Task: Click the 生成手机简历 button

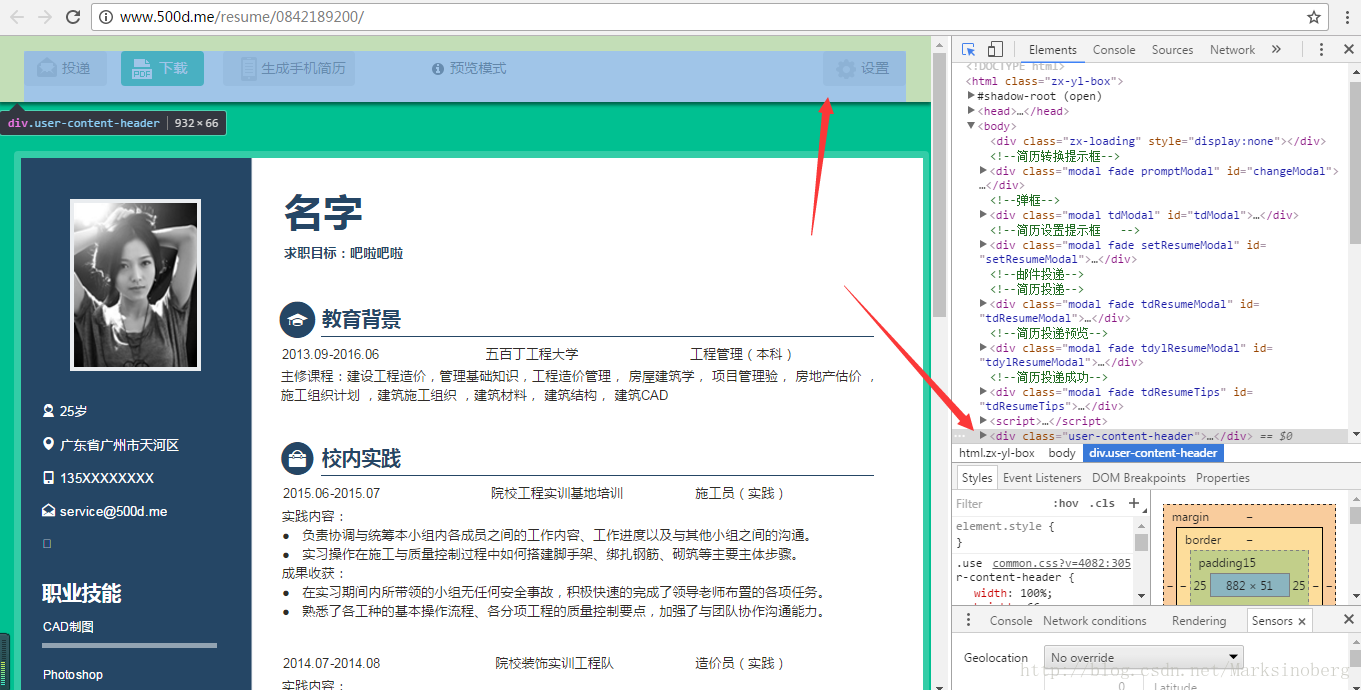Action: tap(289, 68)
